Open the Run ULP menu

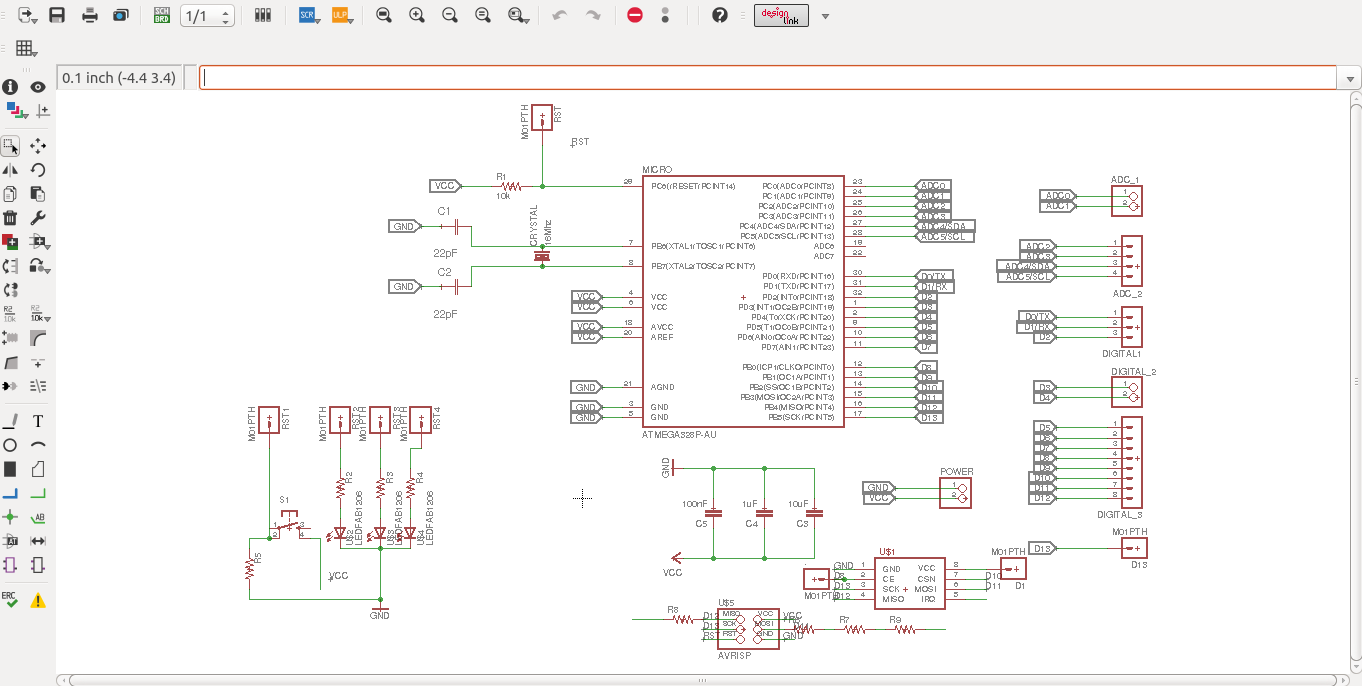340,15
